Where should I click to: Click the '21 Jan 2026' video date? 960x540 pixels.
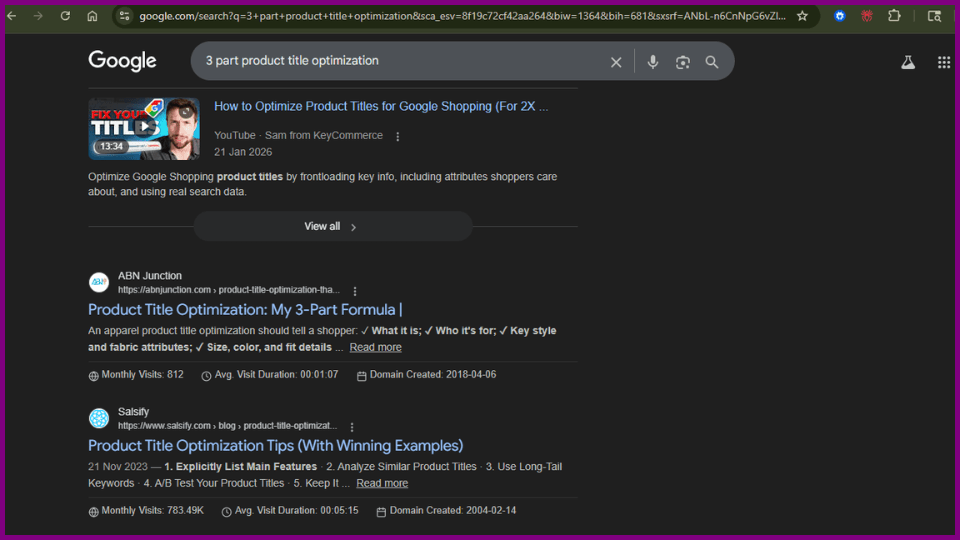tap(243, 152)
